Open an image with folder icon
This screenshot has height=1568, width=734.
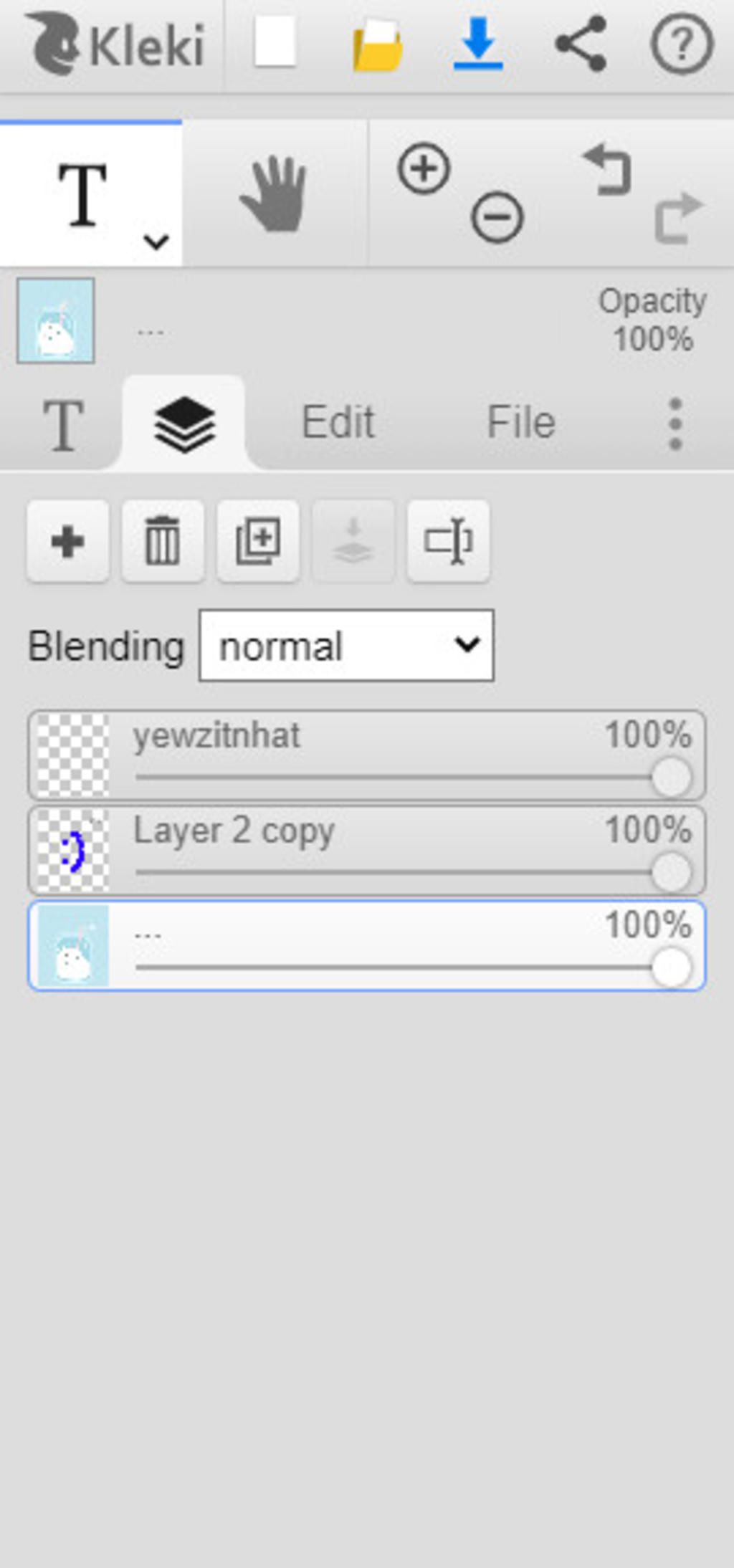(378, 46)
